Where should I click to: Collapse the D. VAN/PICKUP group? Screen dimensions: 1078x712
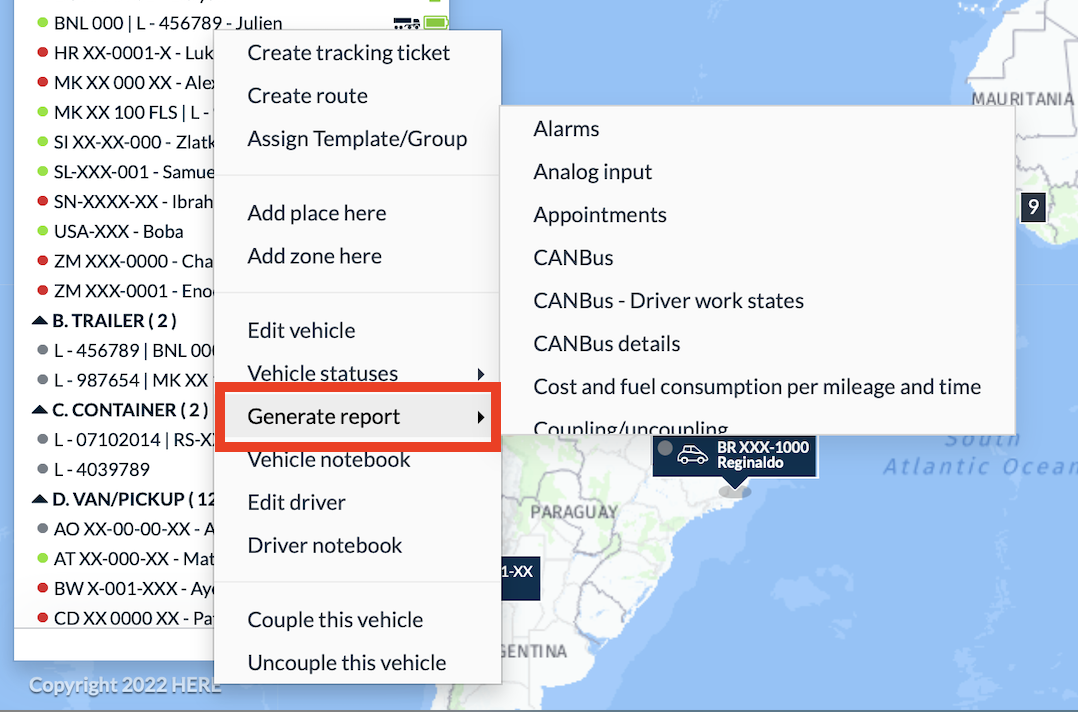click(x=40, y=499)
